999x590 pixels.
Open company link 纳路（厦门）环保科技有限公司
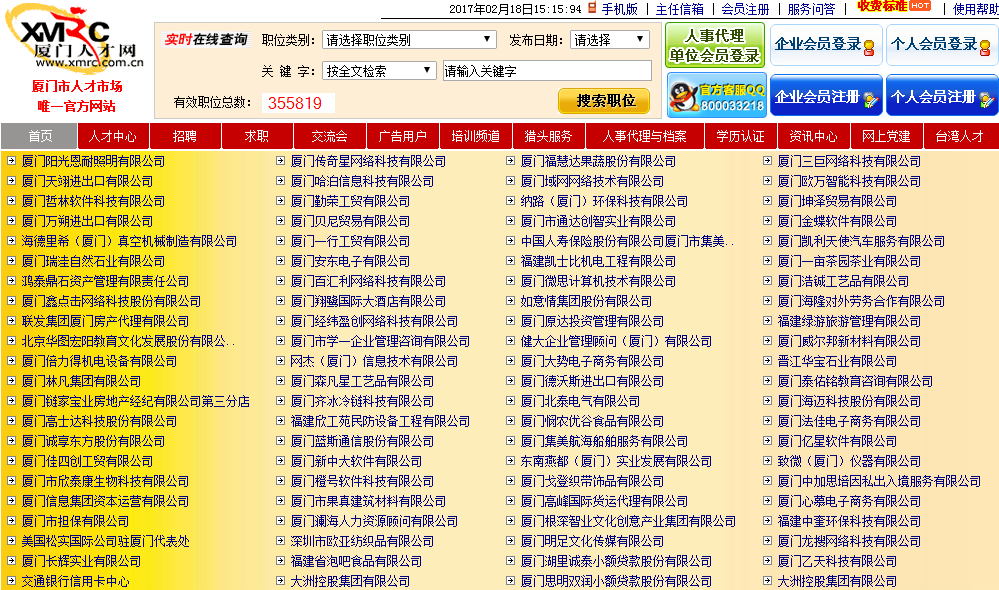pyautogui.click(x=604, y=201)
